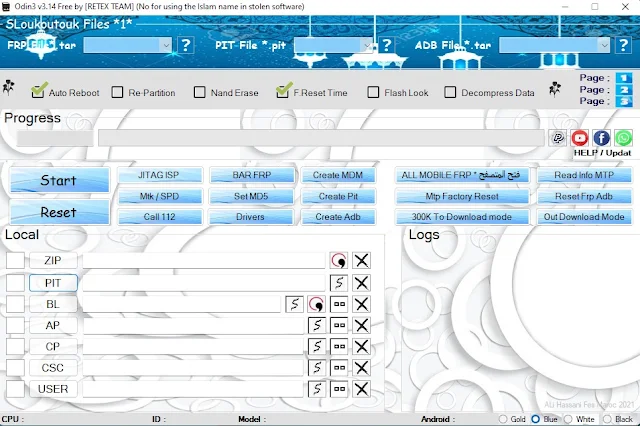The image size is (640, 426).
Task: Click the Reset Frp Adb button
Action: click(x=584, y=196)
